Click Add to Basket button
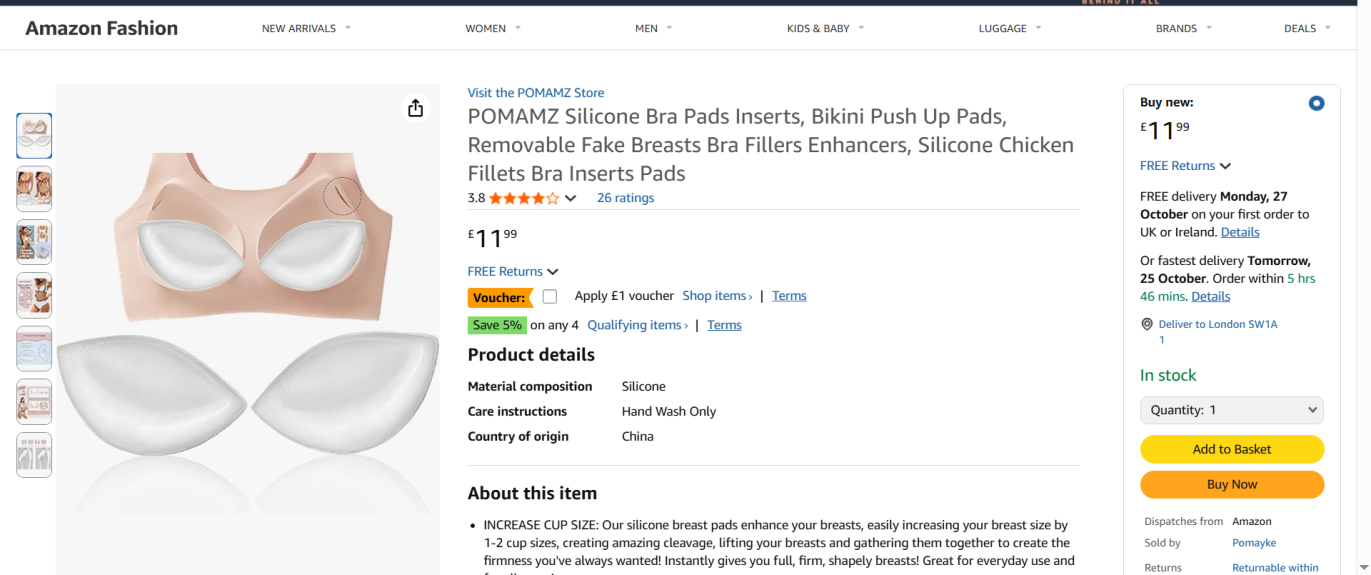 point(1231,449)
